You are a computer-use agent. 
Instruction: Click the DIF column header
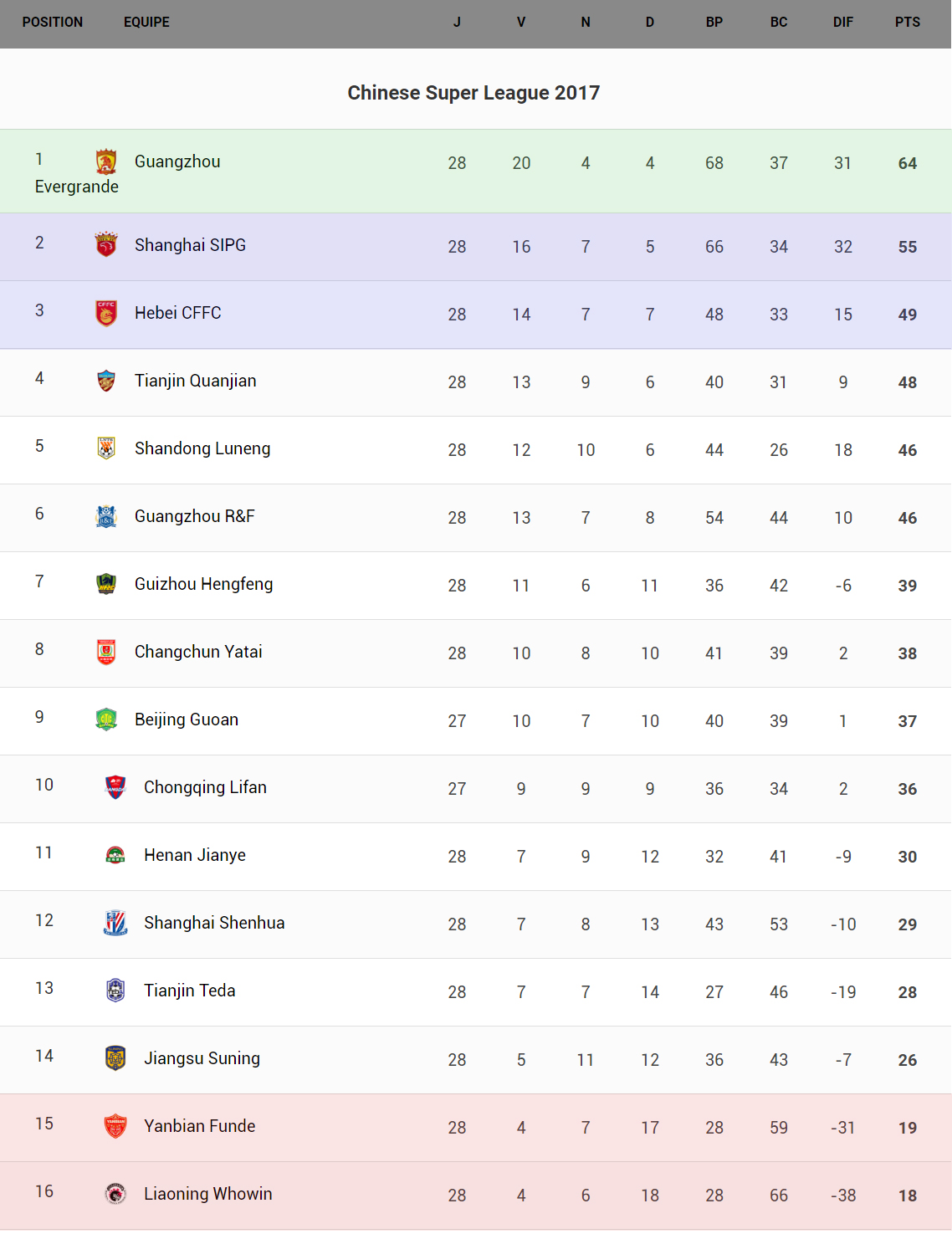[x=842, y=23]
